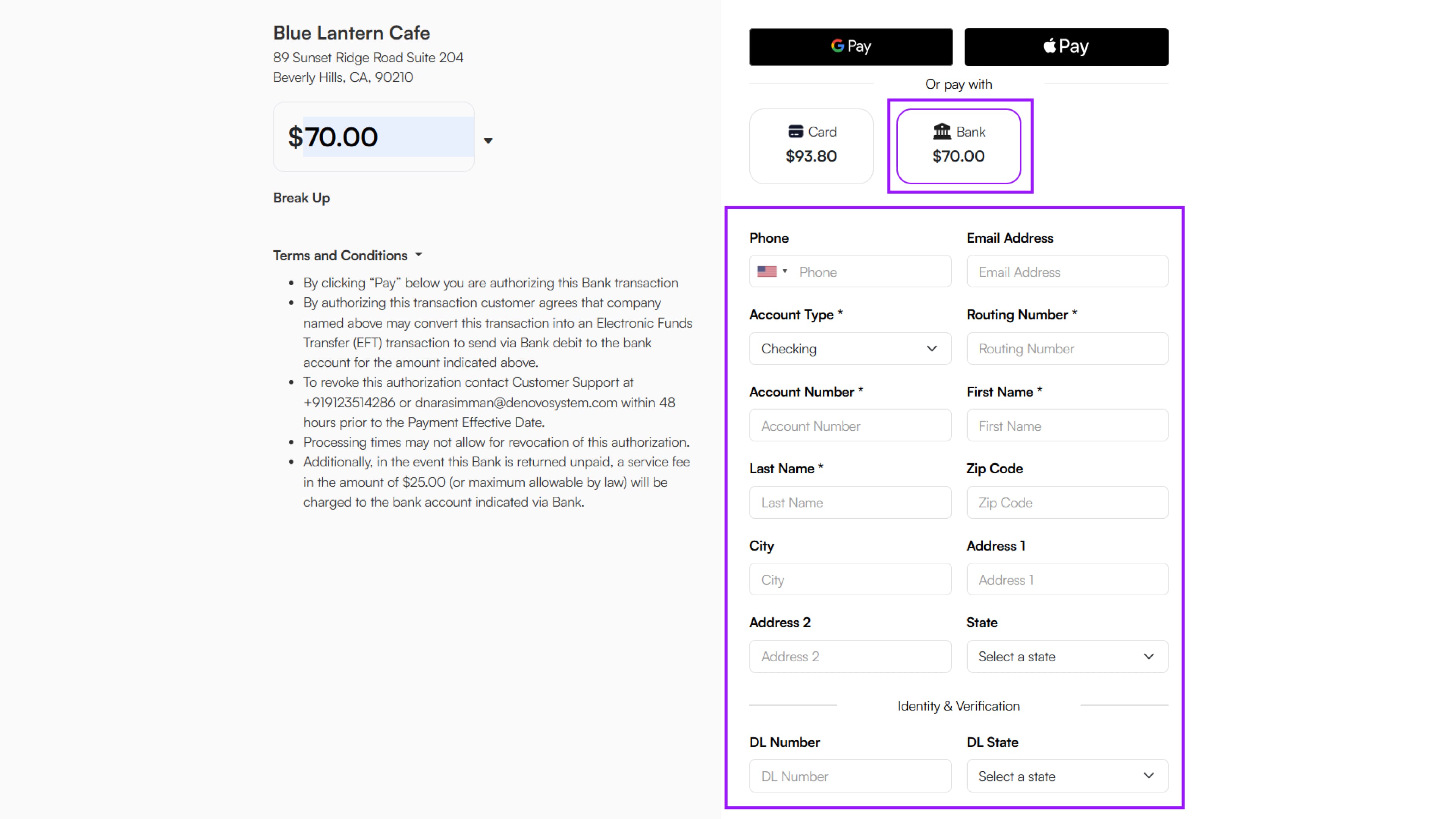Open the US flag country code selector
1456x819 pixels.
[772, 271]
